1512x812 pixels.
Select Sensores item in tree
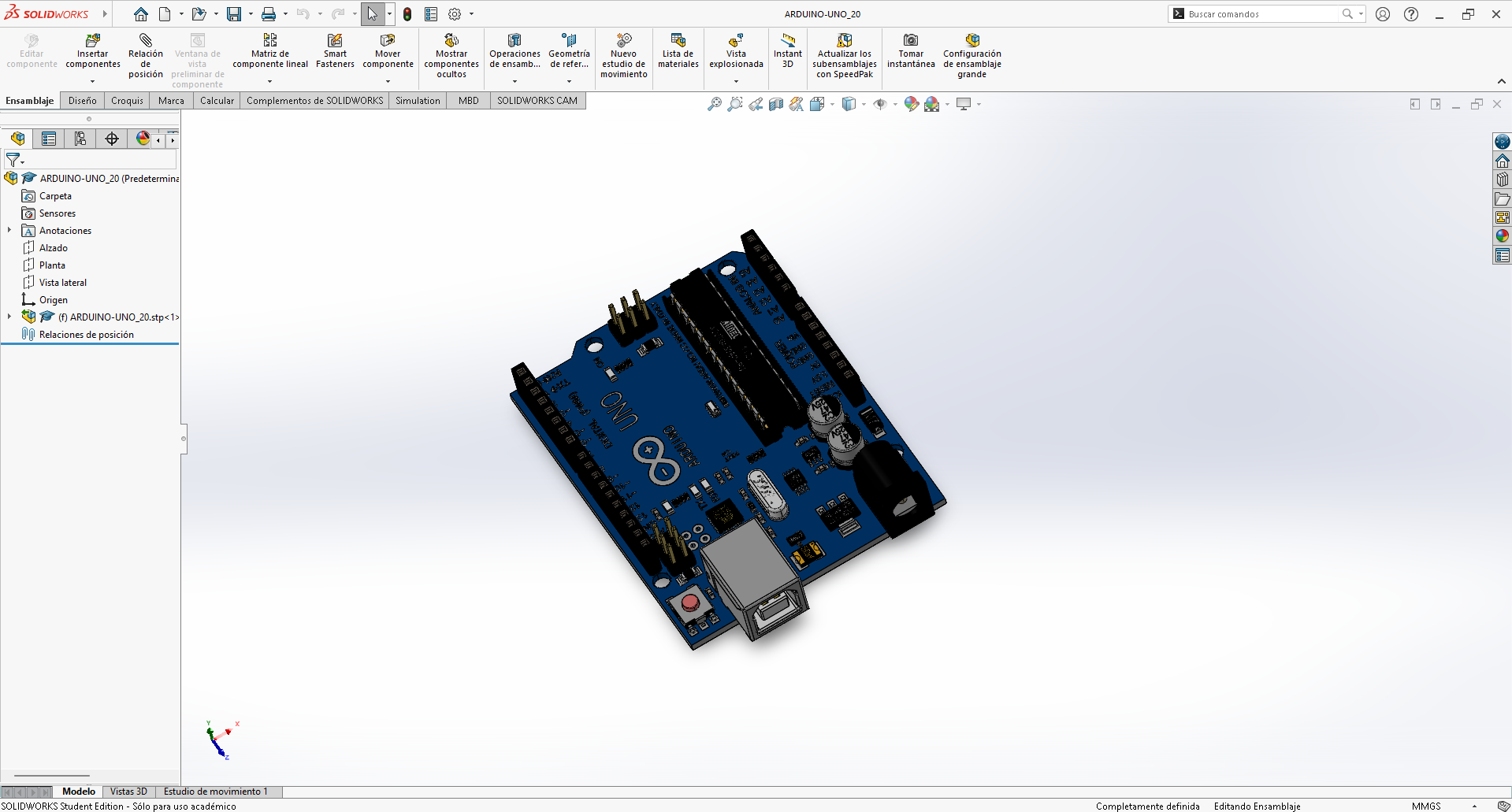tap(58, 213)
